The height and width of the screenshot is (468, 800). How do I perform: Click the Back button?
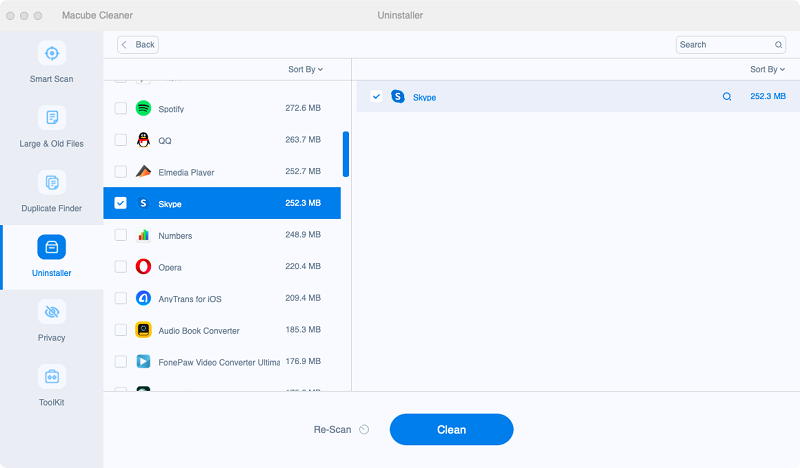[138, 45]
